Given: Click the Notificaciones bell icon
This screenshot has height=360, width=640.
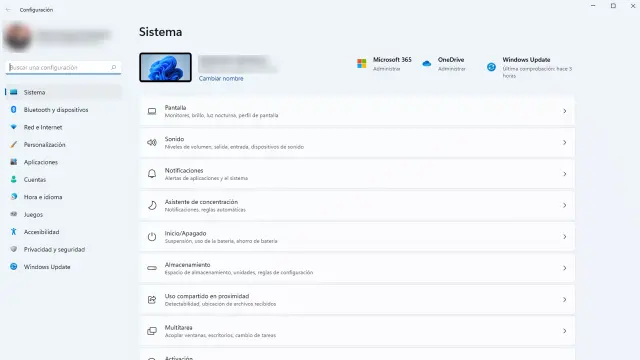Looking at the screenshot, I should pyautogui.click(x=152, y=174).
